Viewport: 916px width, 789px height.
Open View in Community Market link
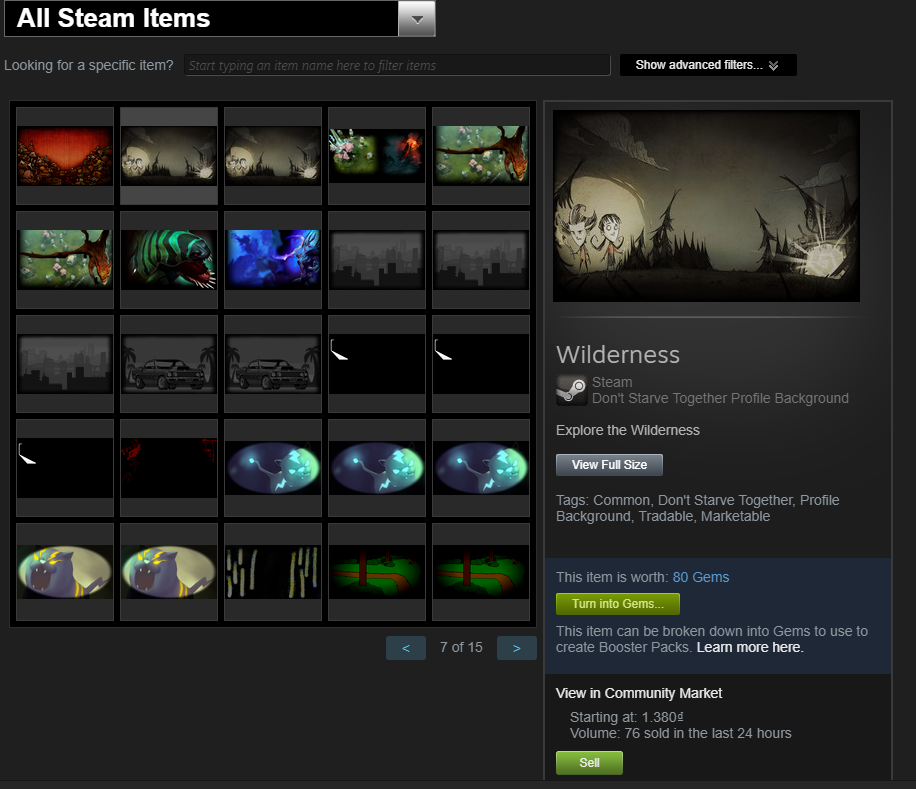click(x=639, y=693)
